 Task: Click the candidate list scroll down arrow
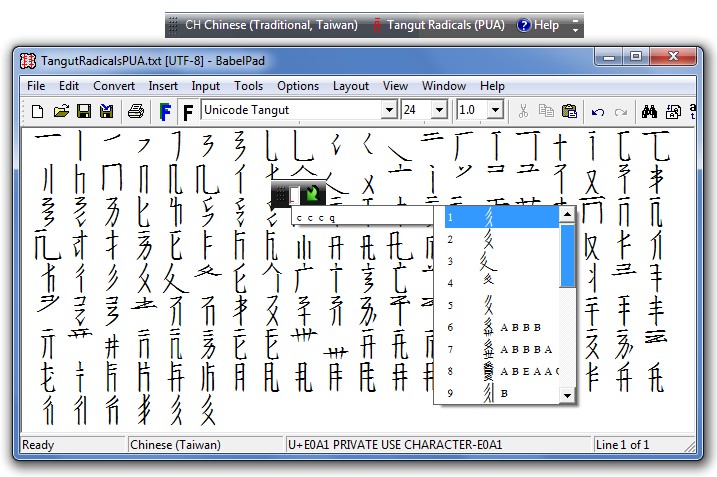click(x=567, y=396)
